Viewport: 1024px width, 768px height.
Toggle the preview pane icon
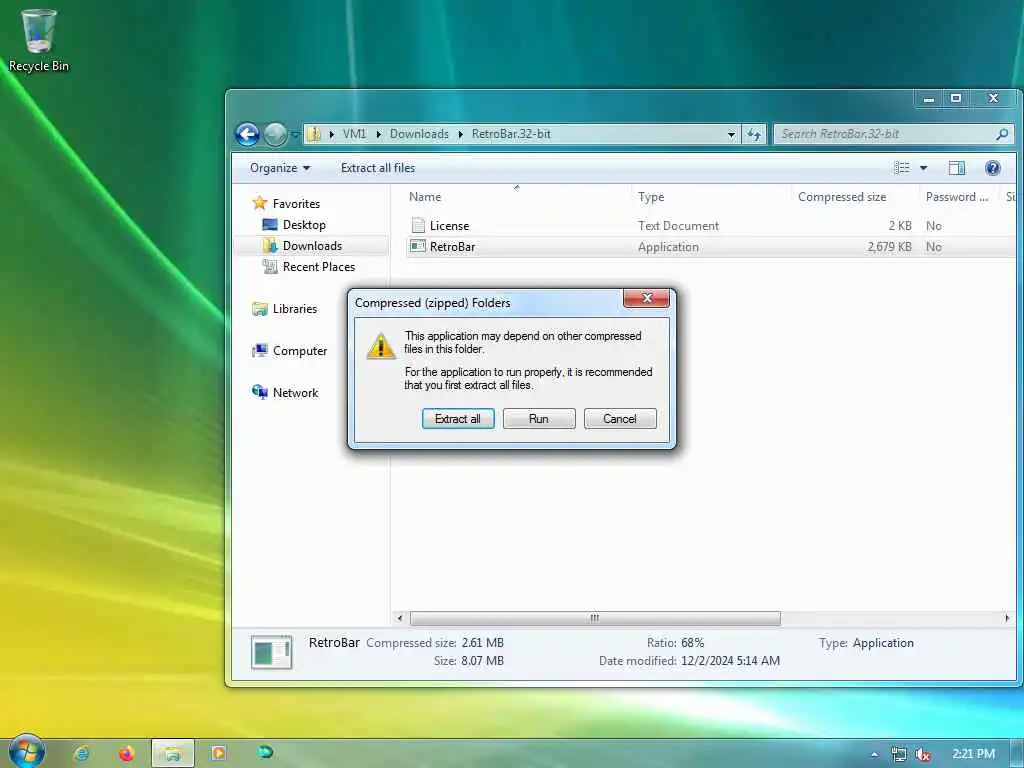[x=957, y=168]
